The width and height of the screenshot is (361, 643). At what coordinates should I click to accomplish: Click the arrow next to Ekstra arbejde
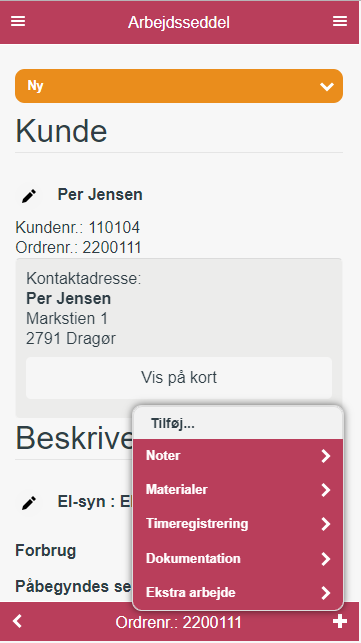point(326,593)
